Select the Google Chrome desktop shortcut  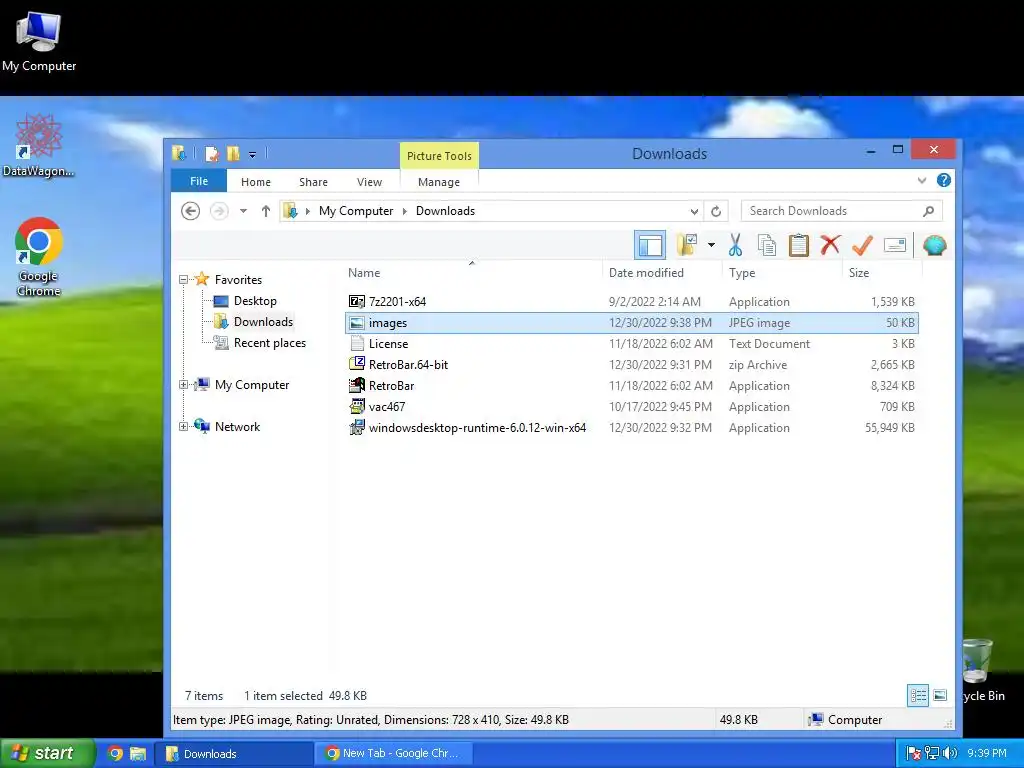tap(39, 257)
